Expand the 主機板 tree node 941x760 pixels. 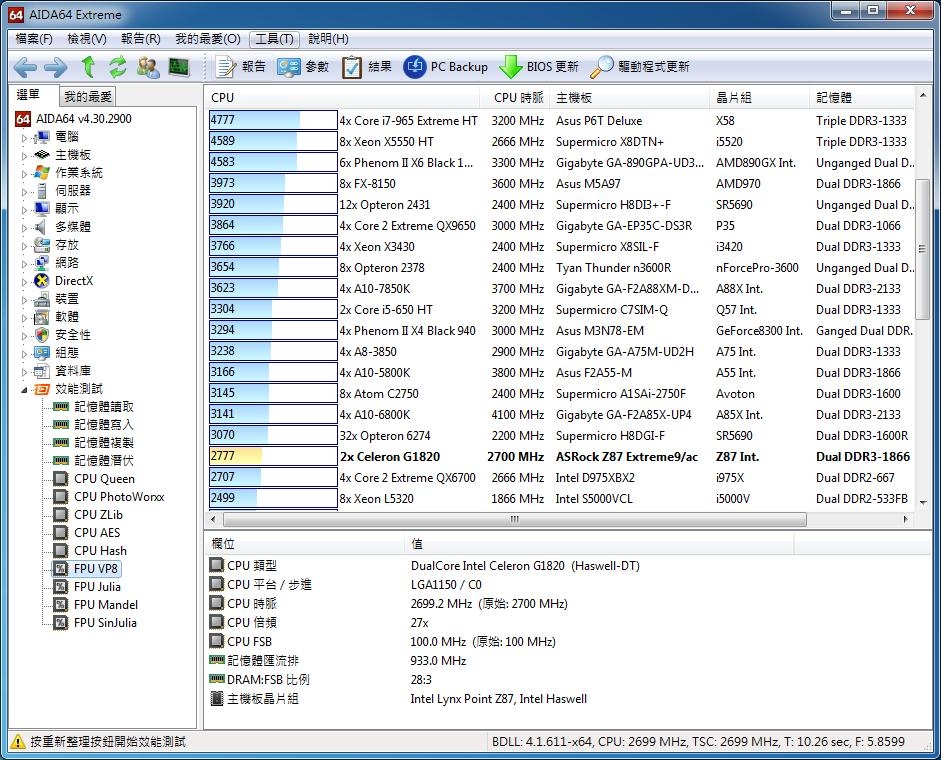click(24, 155)
